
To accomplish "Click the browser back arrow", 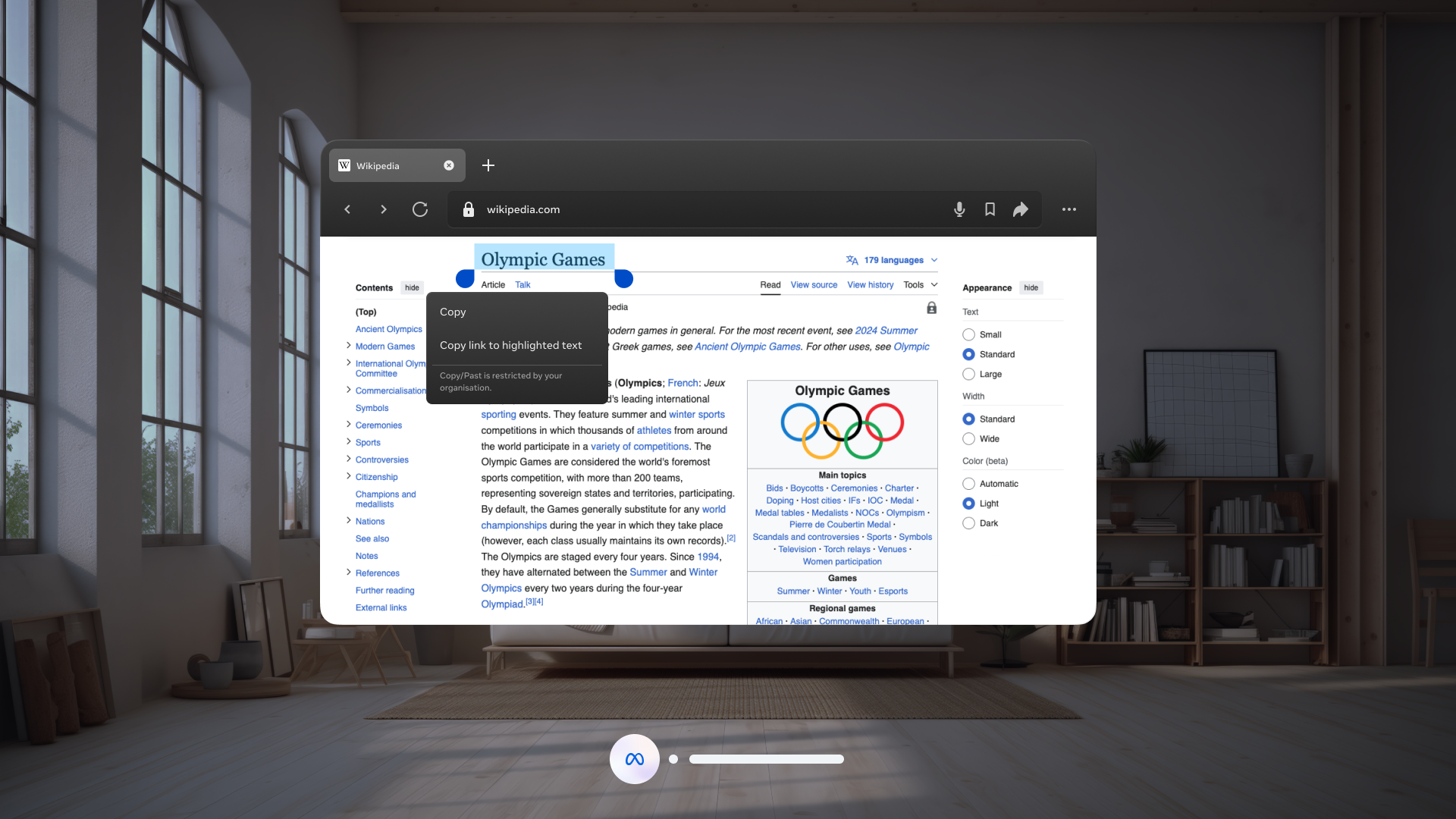I will coord(347,209).
